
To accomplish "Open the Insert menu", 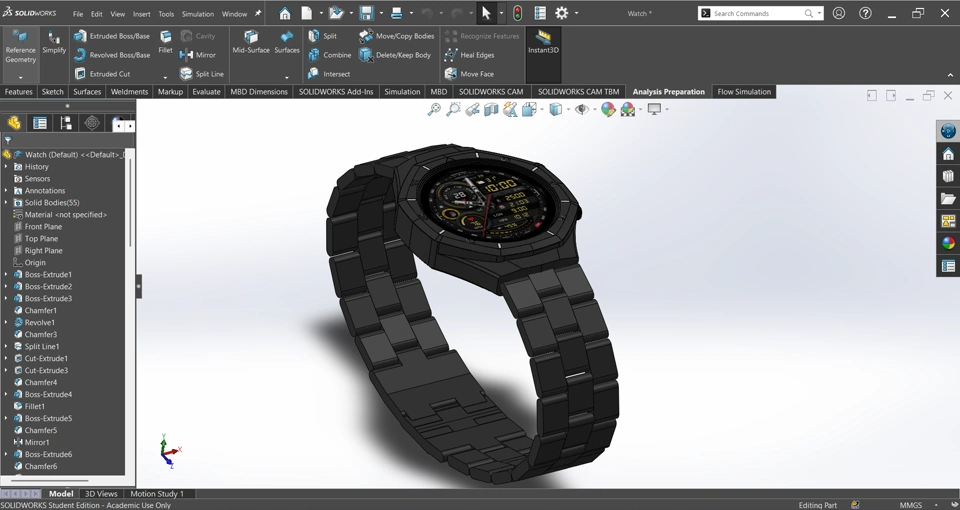I will coord(141,13).
